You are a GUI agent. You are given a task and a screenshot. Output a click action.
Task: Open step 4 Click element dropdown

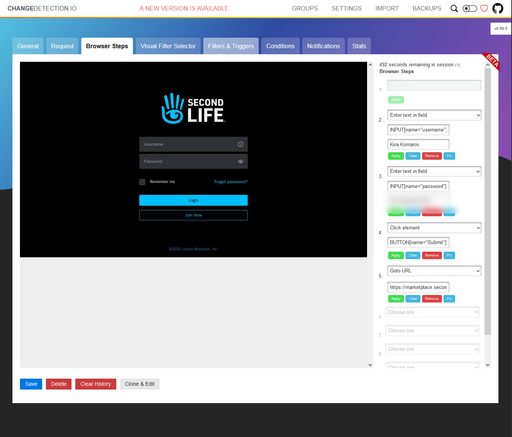point(434,228)
